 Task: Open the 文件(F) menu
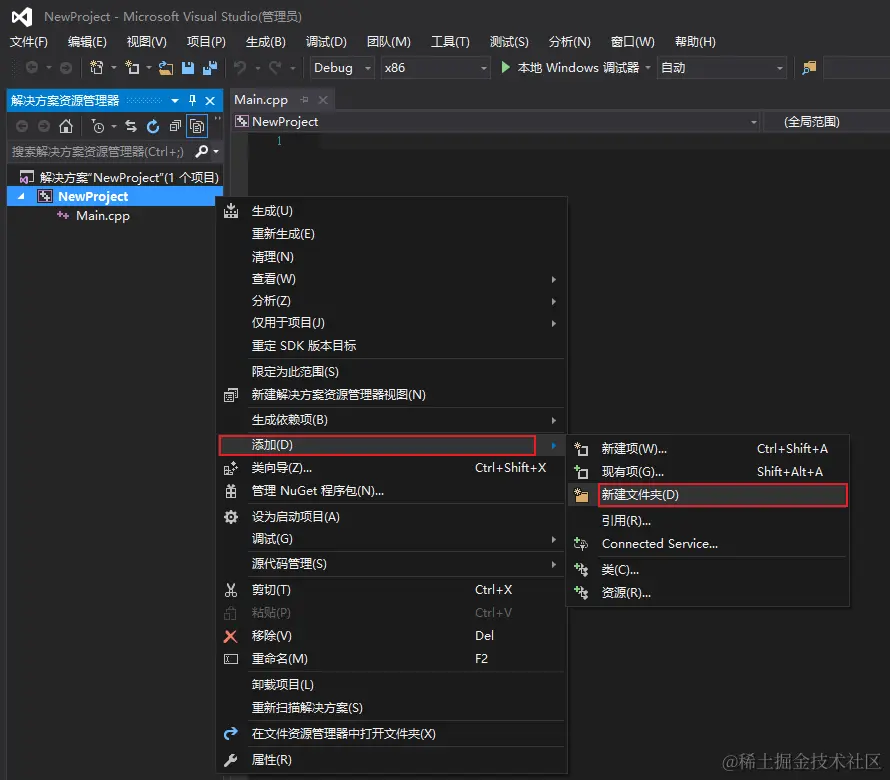click(29, 41)
